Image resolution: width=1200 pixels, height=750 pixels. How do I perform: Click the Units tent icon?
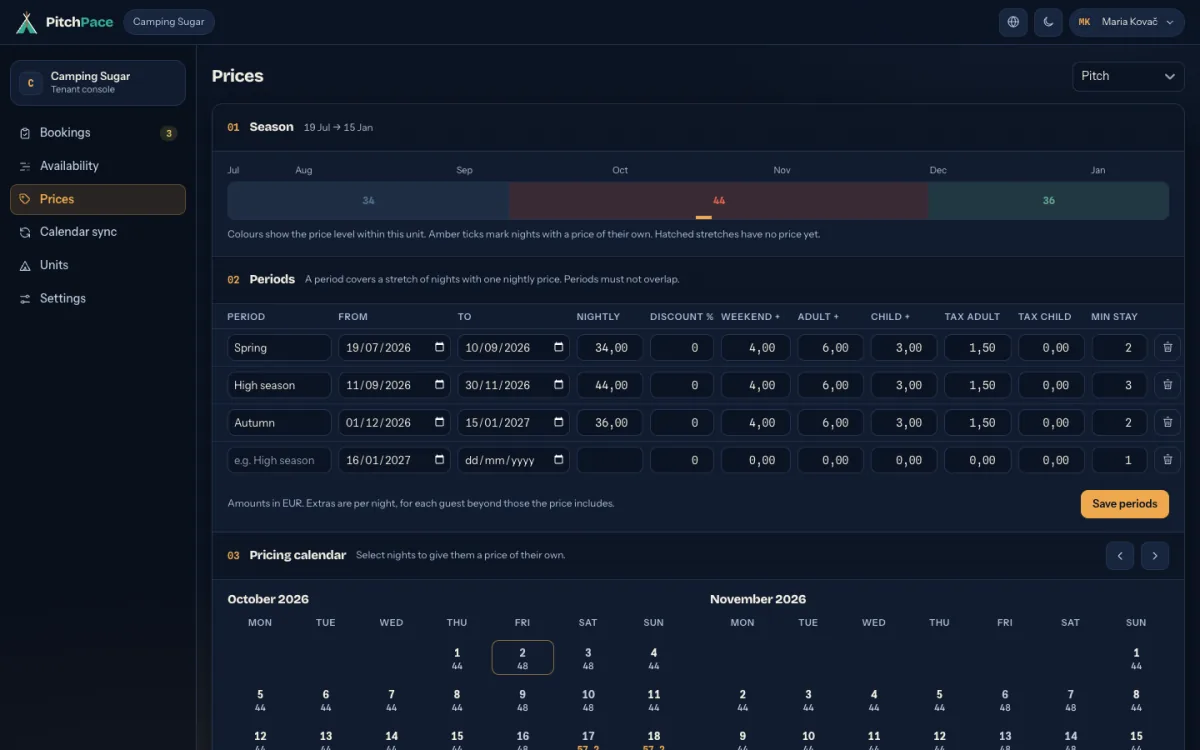[x=25, y=265]
